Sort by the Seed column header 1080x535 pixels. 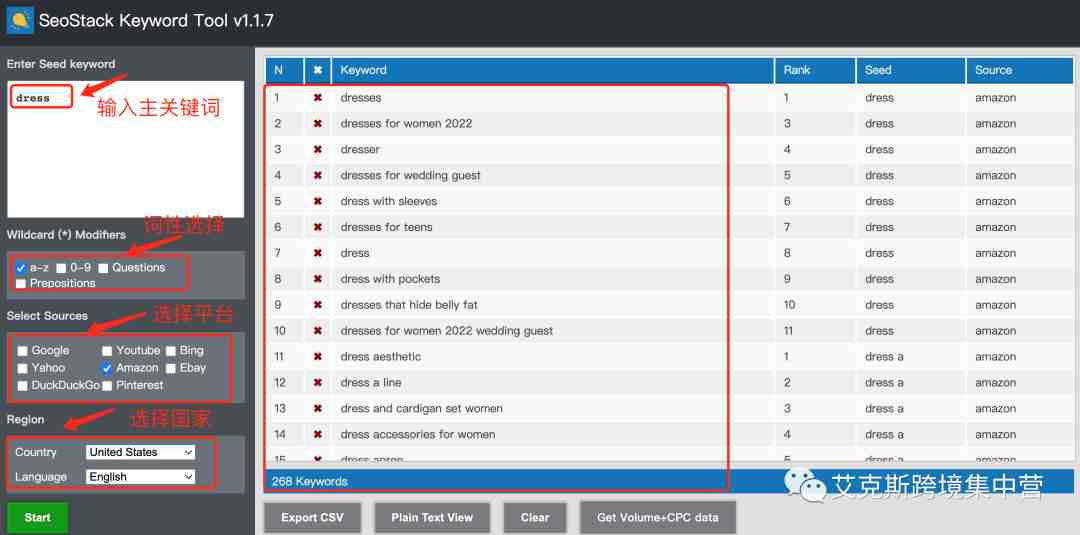(x=911, y=70)
